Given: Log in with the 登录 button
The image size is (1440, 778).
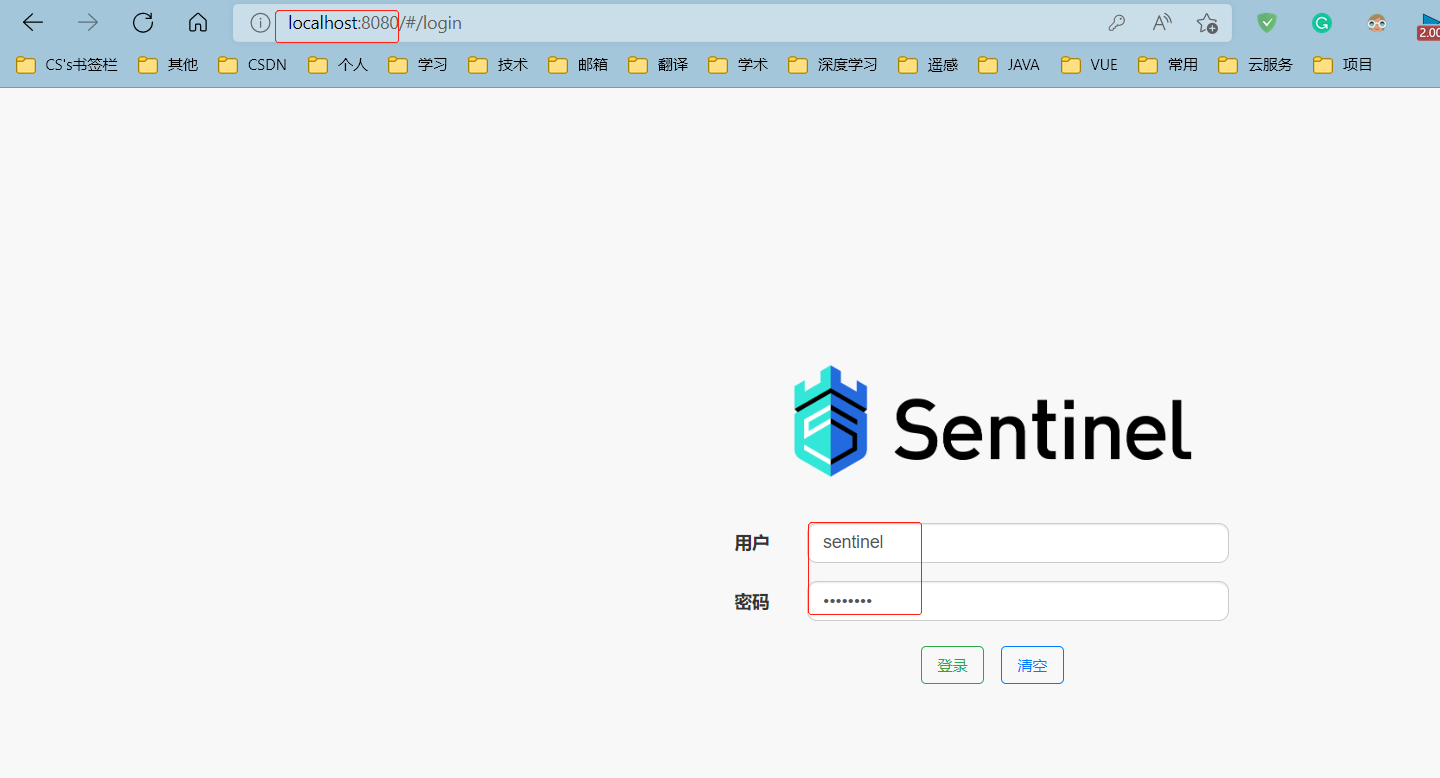Looking at the screenshot, I should 952,665.
